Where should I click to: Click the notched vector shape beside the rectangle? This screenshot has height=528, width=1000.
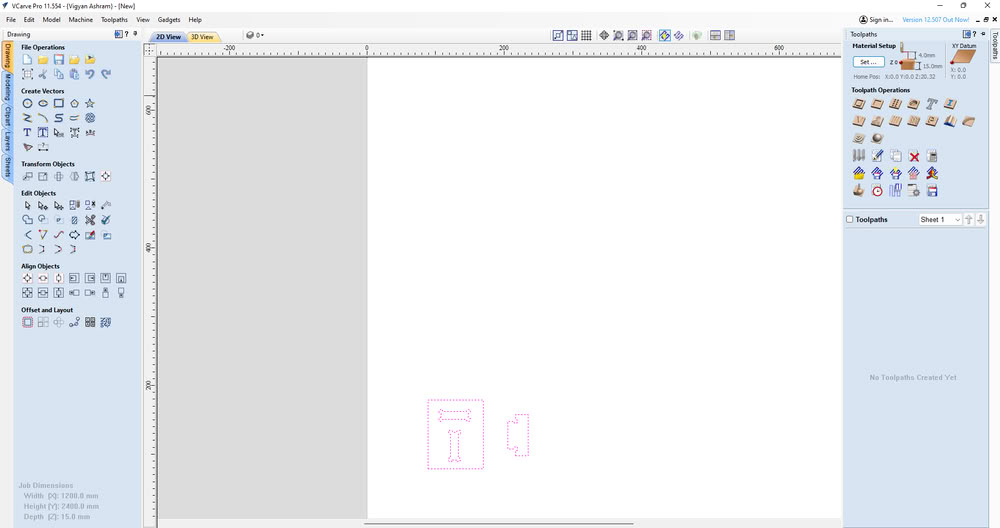pyautogui.click(x=518, y=435)
